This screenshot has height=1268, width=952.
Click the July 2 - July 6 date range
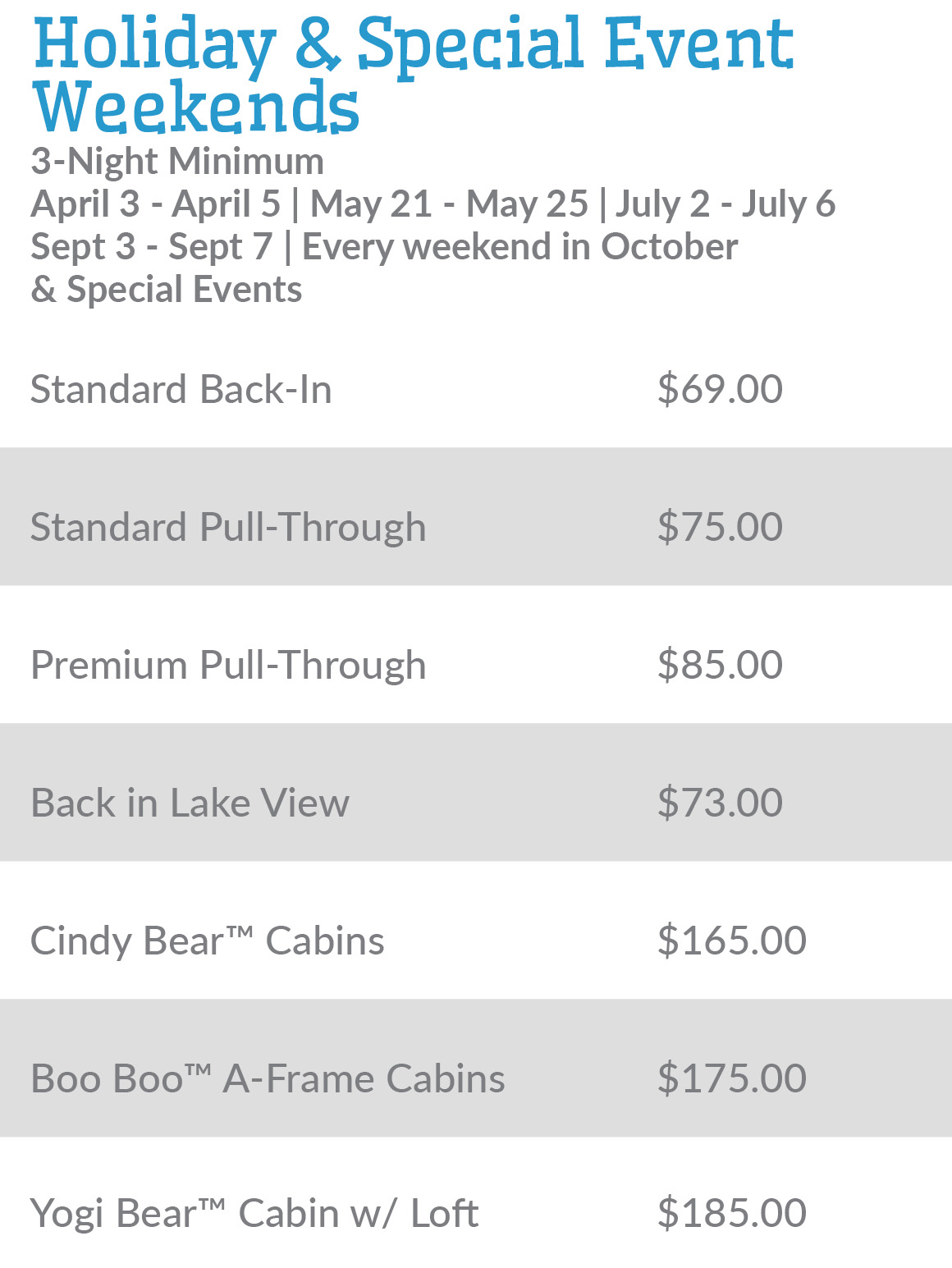pos(725,204)
